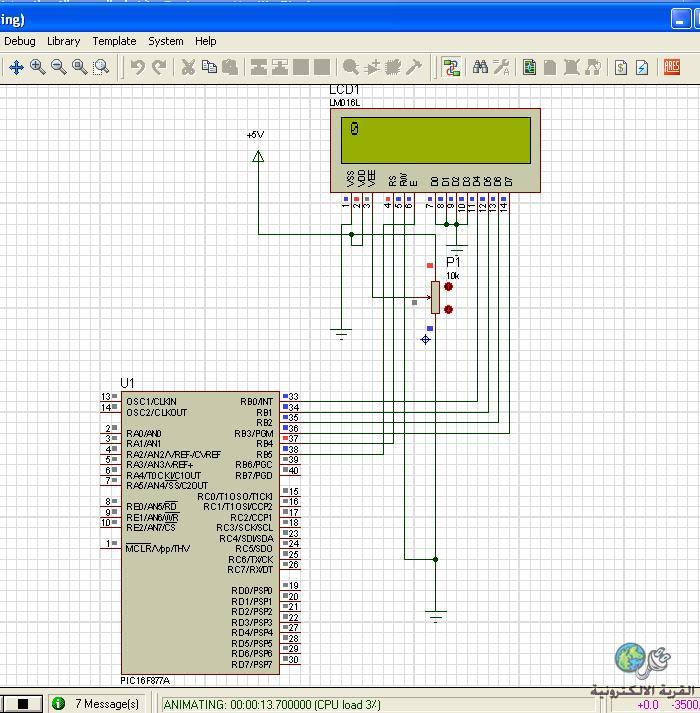
Task: Click the RD7/PSP7 pin label
Action: tap(252, 664)
